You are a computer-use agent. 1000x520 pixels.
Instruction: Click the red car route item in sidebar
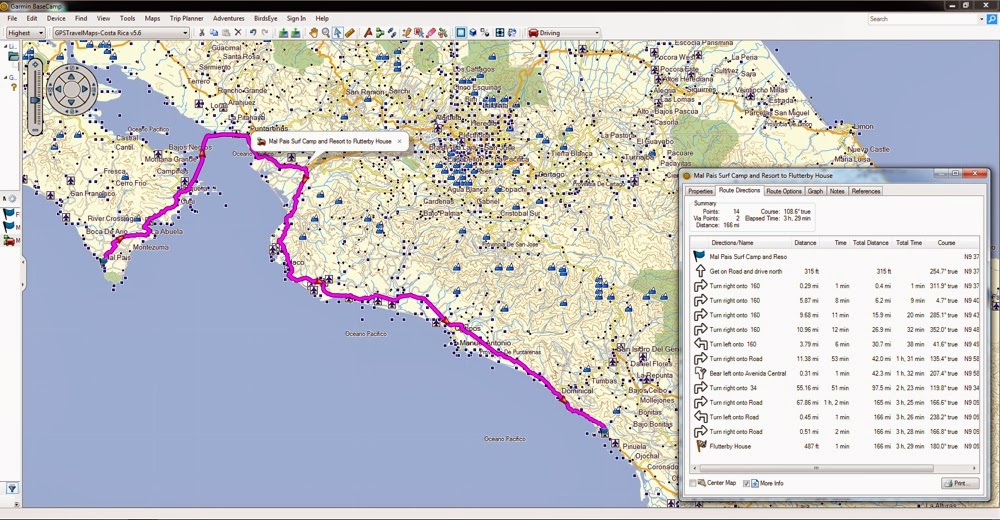pos(9,241)
